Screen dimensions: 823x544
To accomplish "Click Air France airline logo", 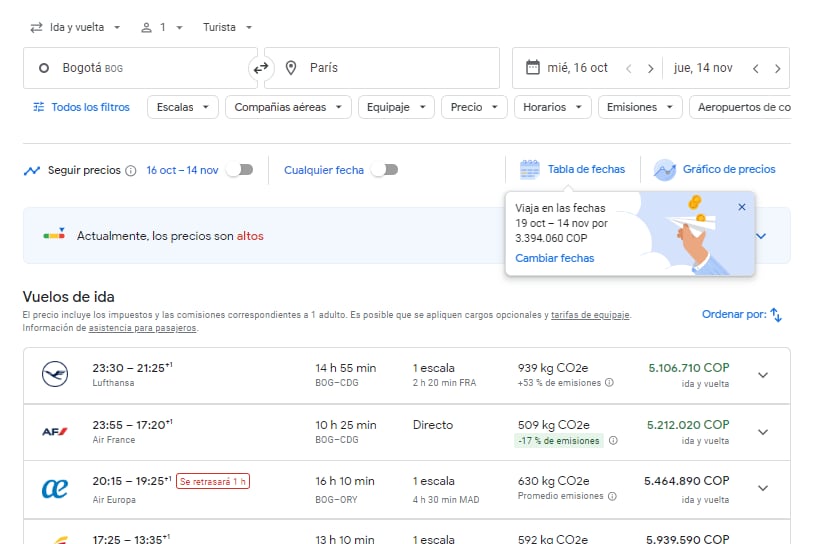I will (55, 432).
